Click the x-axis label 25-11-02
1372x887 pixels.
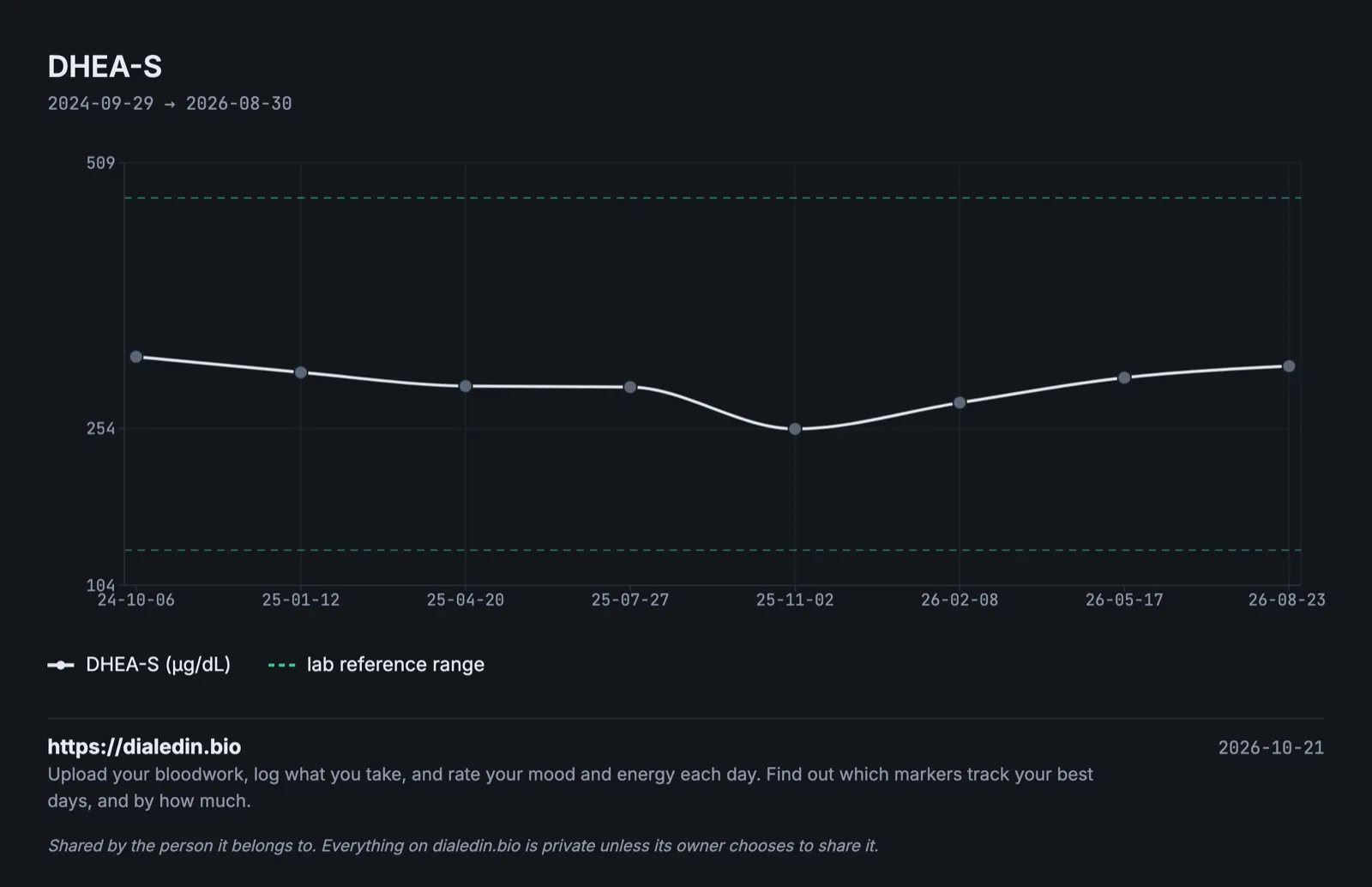click(795, 600)
